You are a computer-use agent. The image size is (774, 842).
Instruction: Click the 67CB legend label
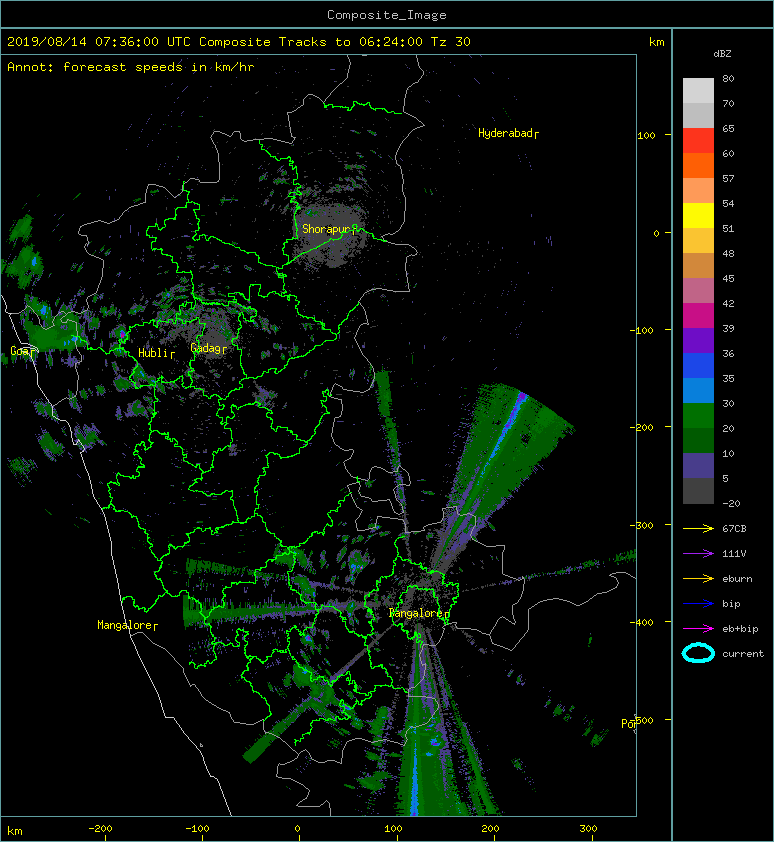734,528
